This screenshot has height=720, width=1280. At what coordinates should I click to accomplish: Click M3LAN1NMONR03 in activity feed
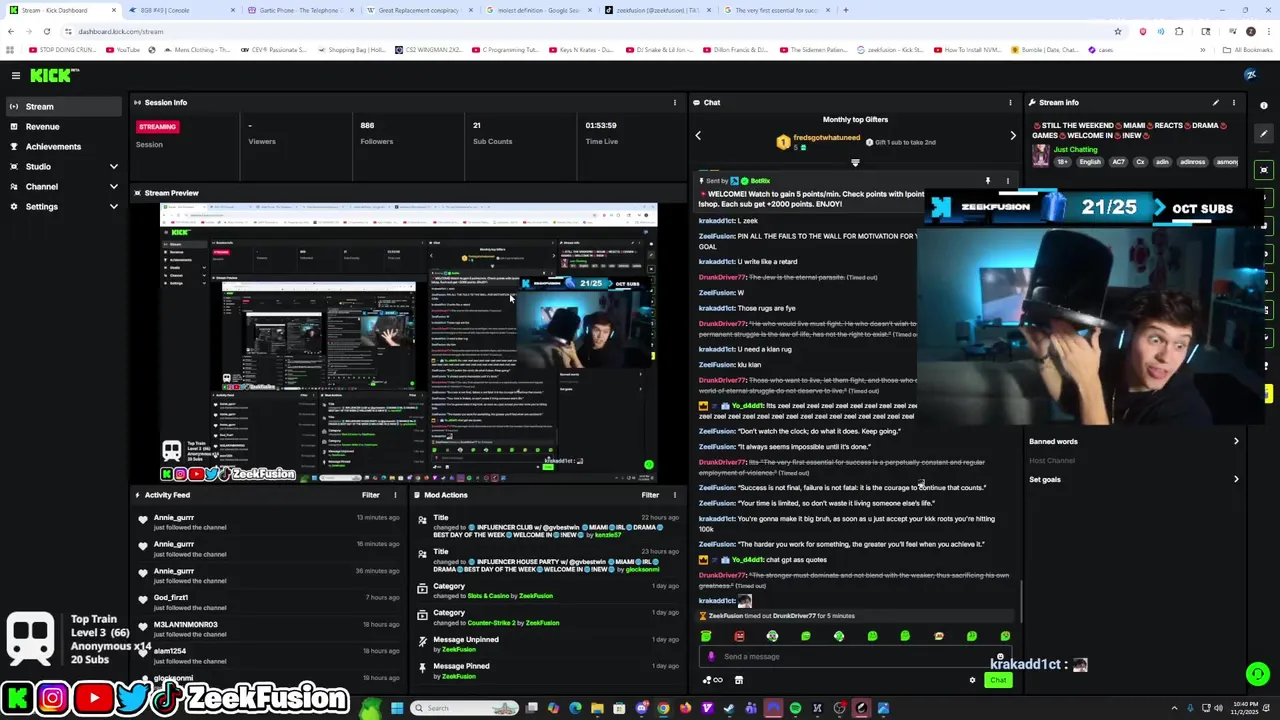click(185, 624)
